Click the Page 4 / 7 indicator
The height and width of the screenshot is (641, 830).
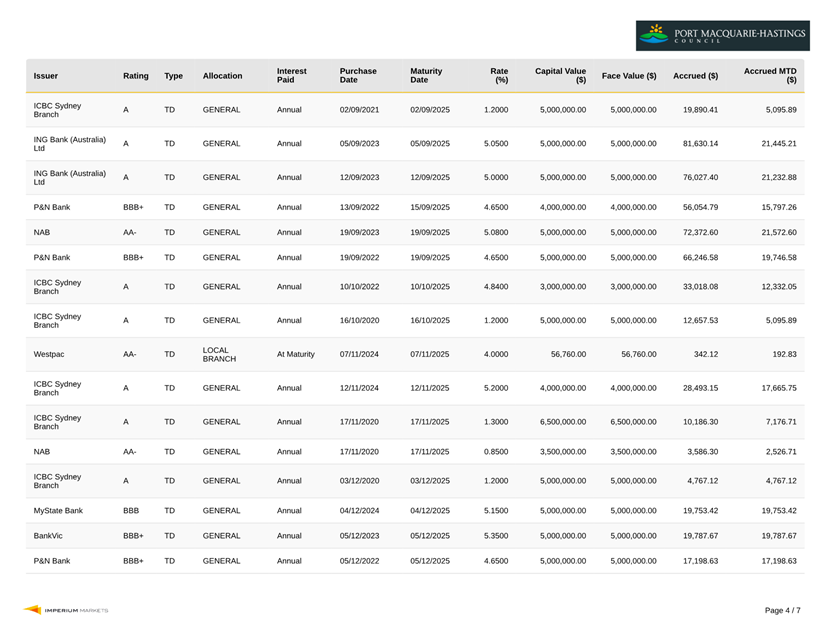[782, 610]
